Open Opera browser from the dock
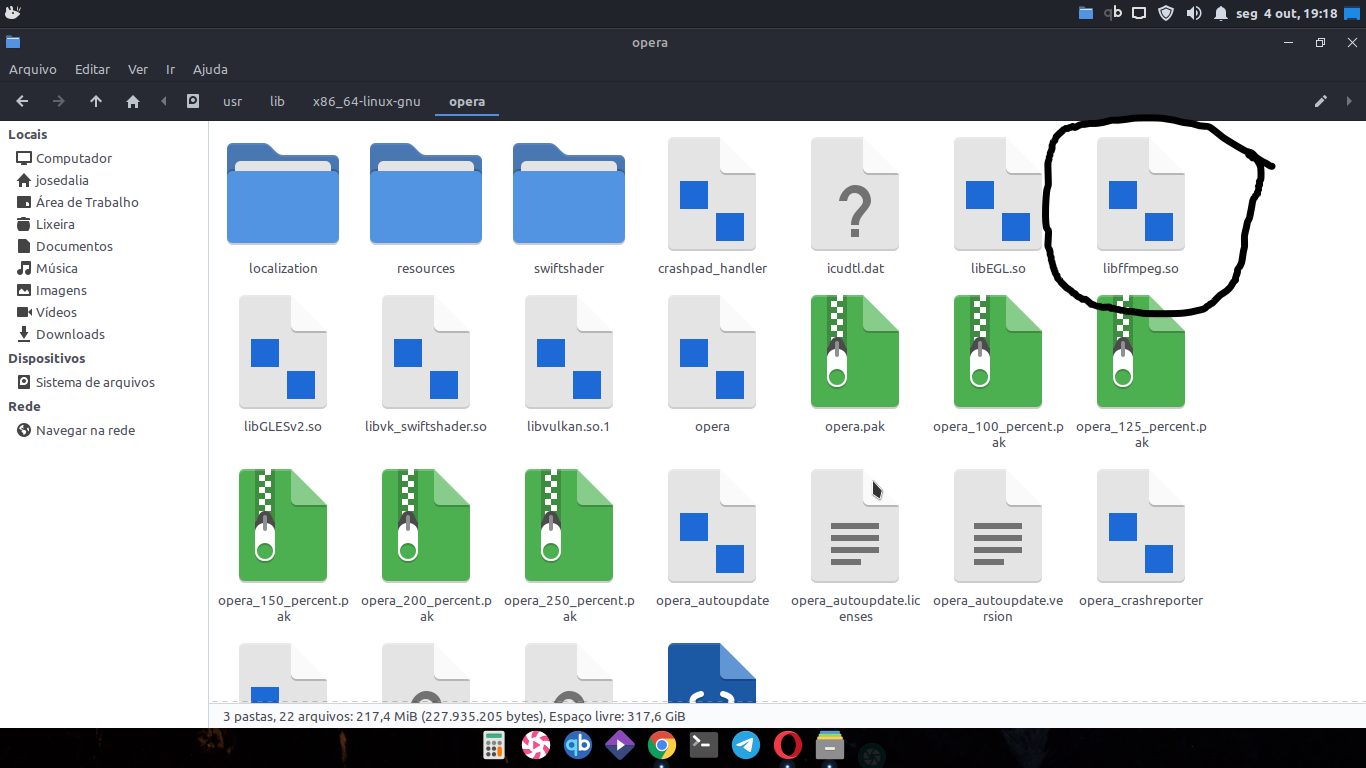 788,745
